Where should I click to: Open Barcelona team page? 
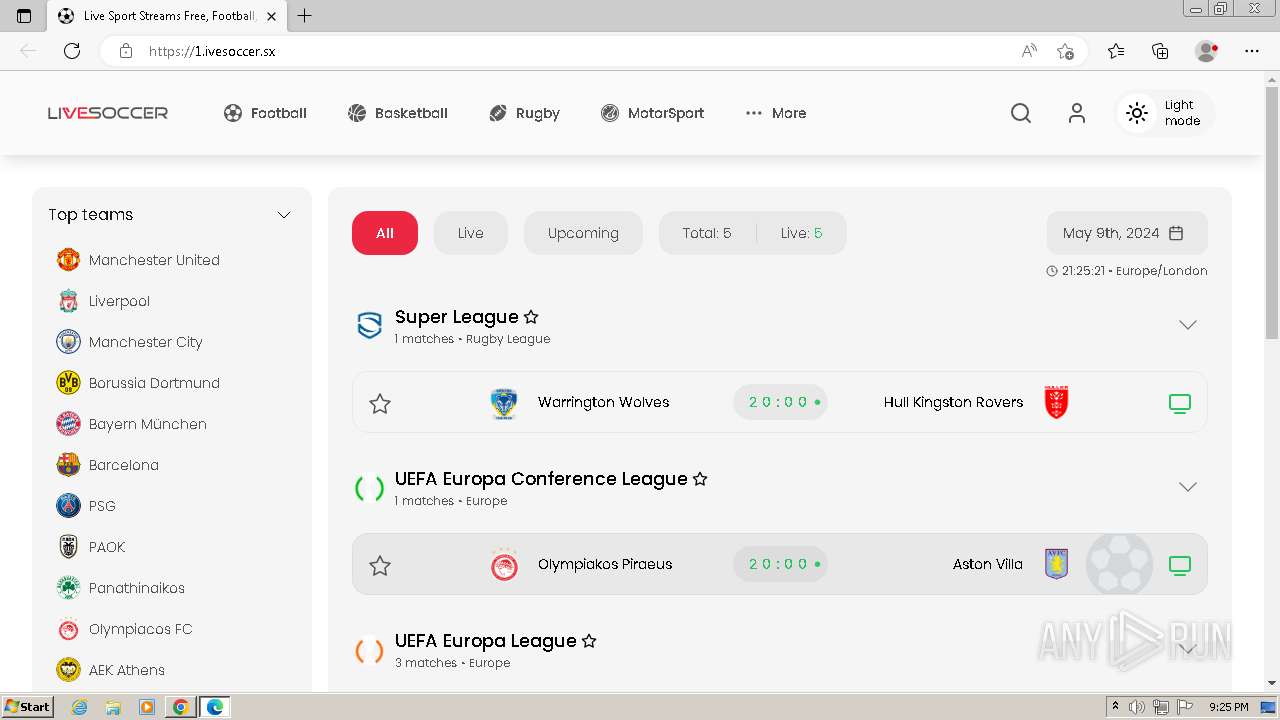tap(107, 465)
